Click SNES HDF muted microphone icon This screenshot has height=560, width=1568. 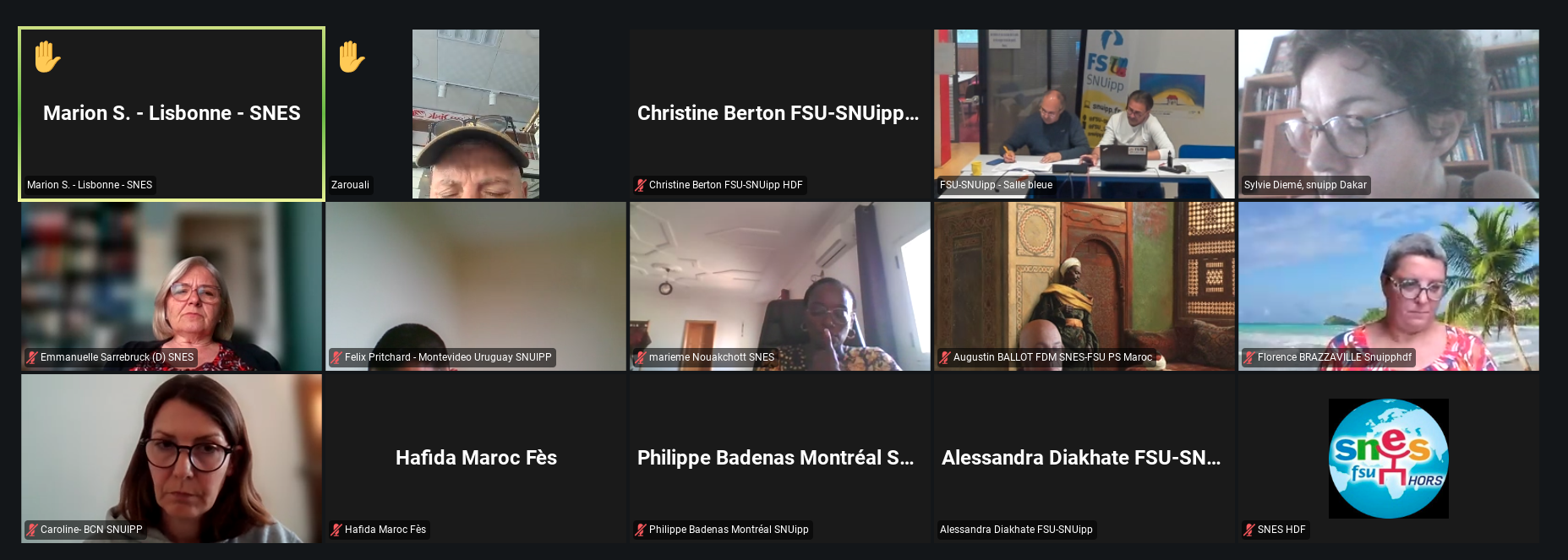tap(1249, 530)
